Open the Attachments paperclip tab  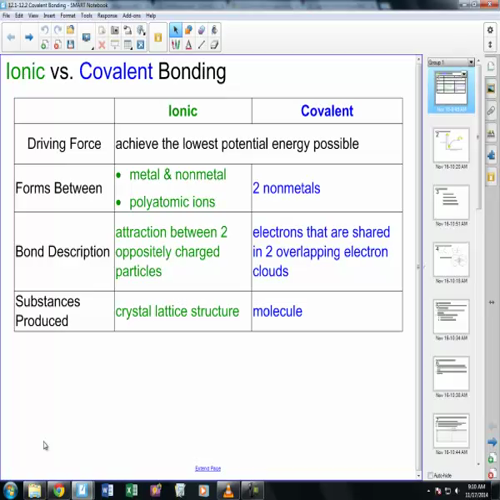(x=491, y=111)
